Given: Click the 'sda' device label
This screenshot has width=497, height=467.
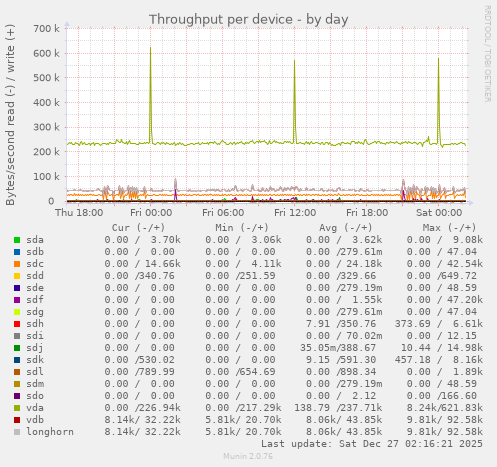Looking at the screenshot, I should (35, 240).
